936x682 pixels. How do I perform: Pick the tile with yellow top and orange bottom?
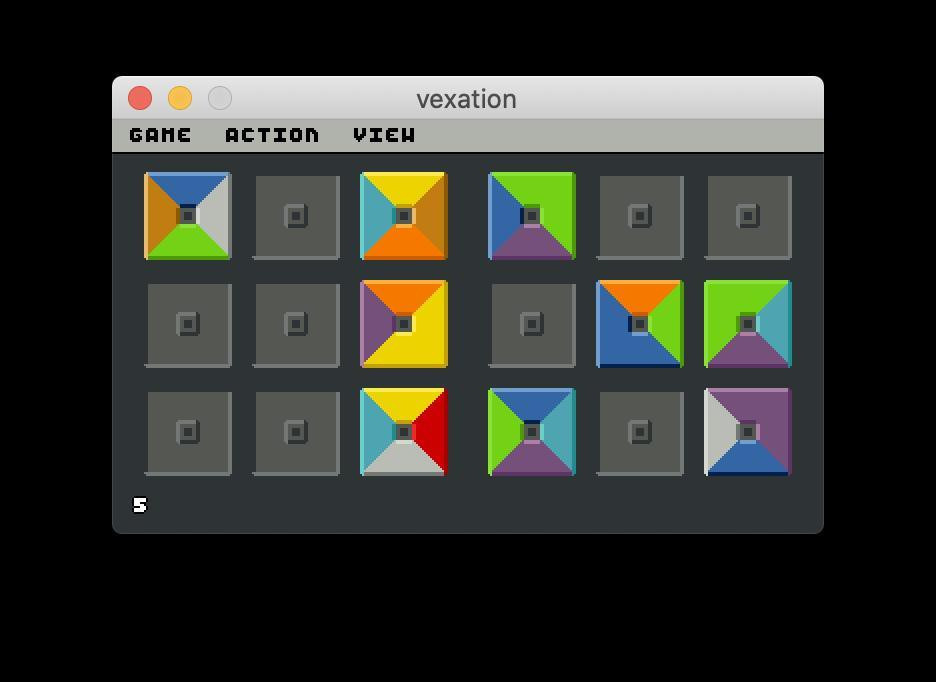tap(404, 216)
